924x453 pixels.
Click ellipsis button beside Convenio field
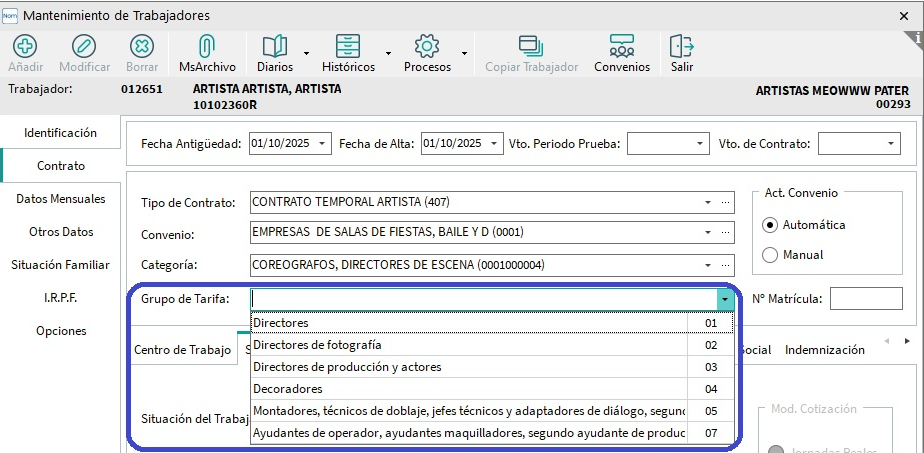pyautogui.click(x=726, y=234)
